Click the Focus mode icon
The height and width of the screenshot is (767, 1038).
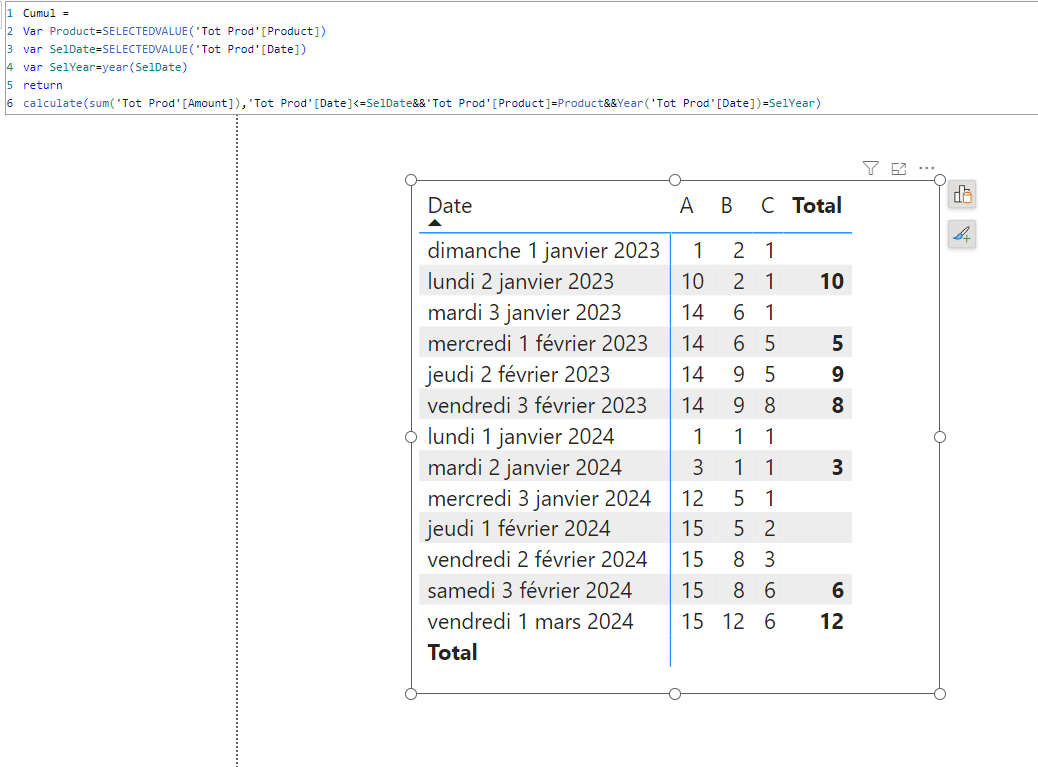tap(898, 169)
